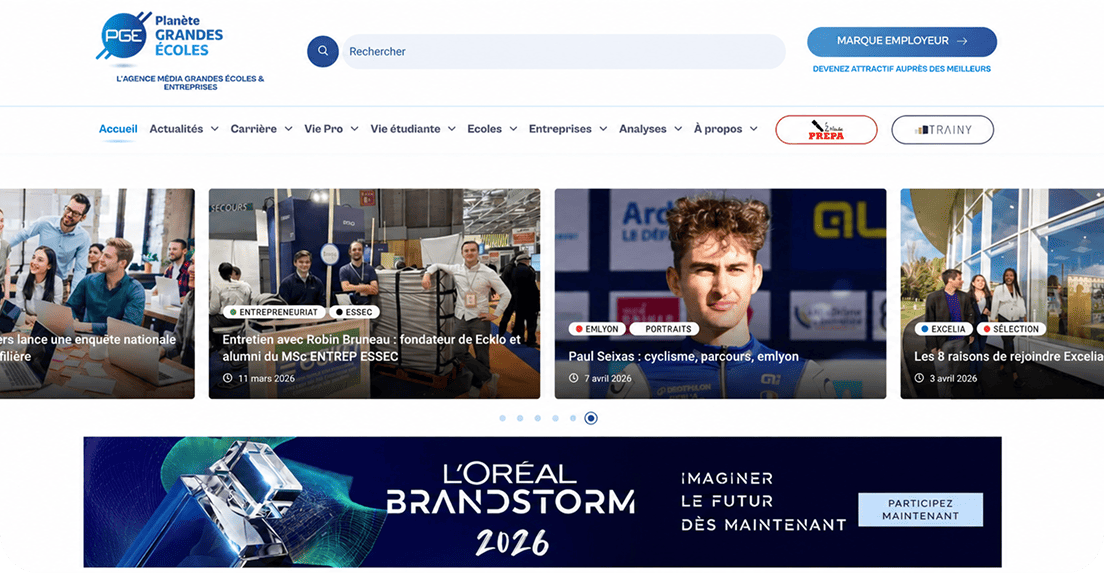
Task: Click clock icon beside 11 mars 2026
Action: pos(227,378)
